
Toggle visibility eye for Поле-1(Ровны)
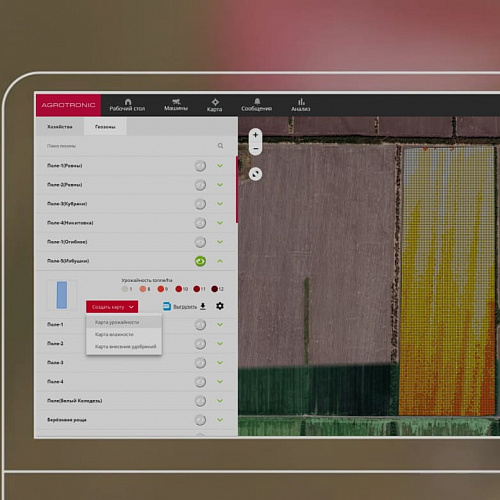point(200,166)
